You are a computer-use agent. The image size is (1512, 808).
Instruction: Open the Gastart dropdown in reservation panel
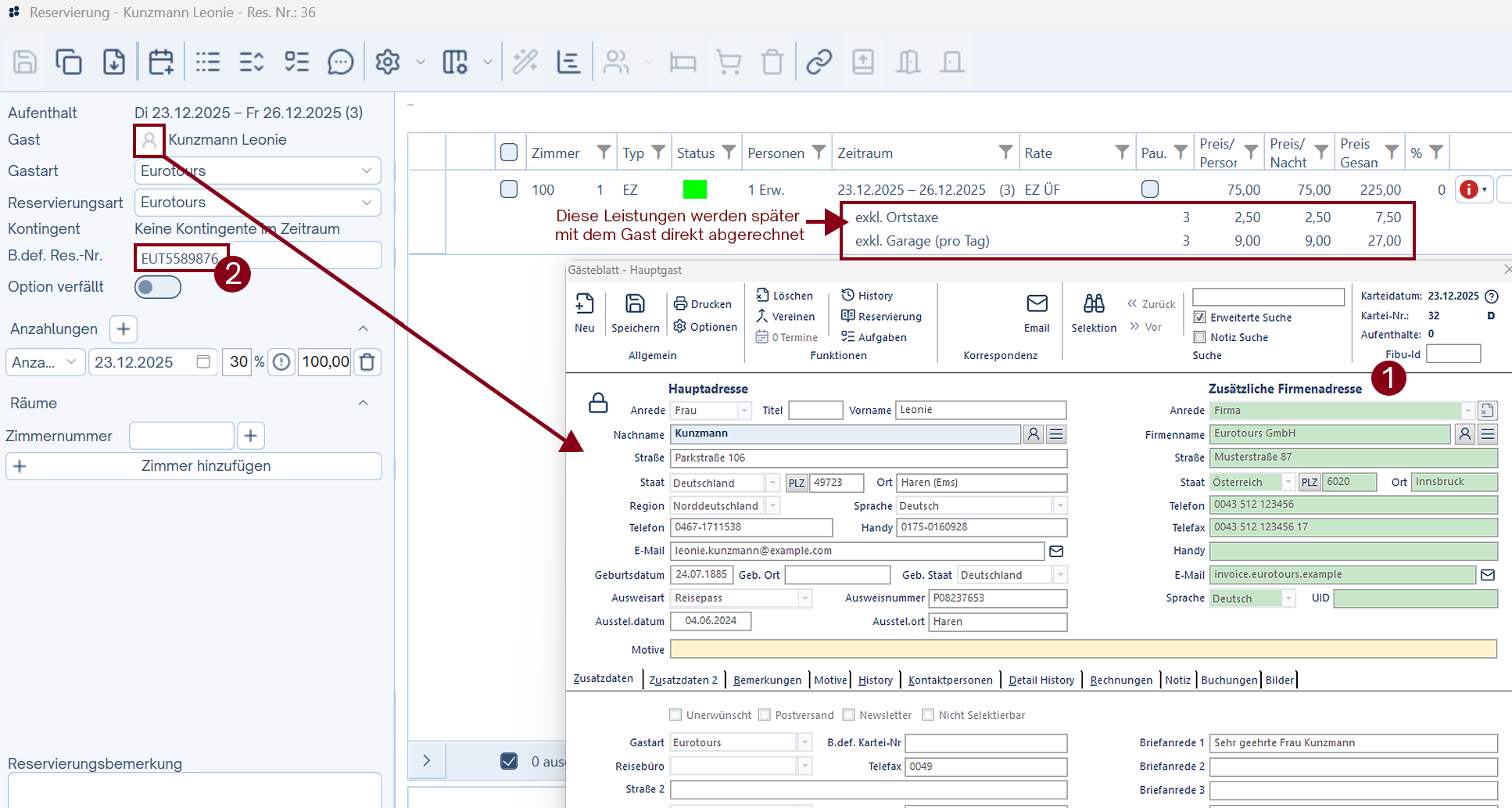coord(366,171)
